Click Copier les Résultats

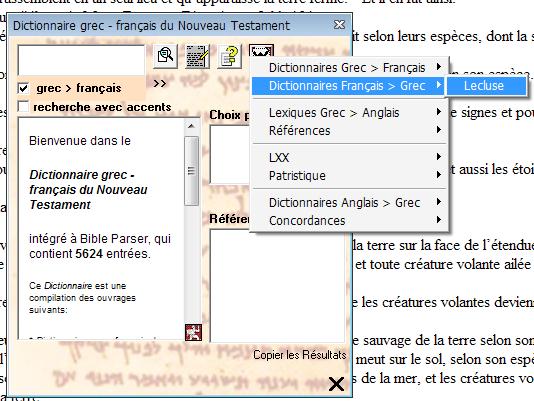300,355
